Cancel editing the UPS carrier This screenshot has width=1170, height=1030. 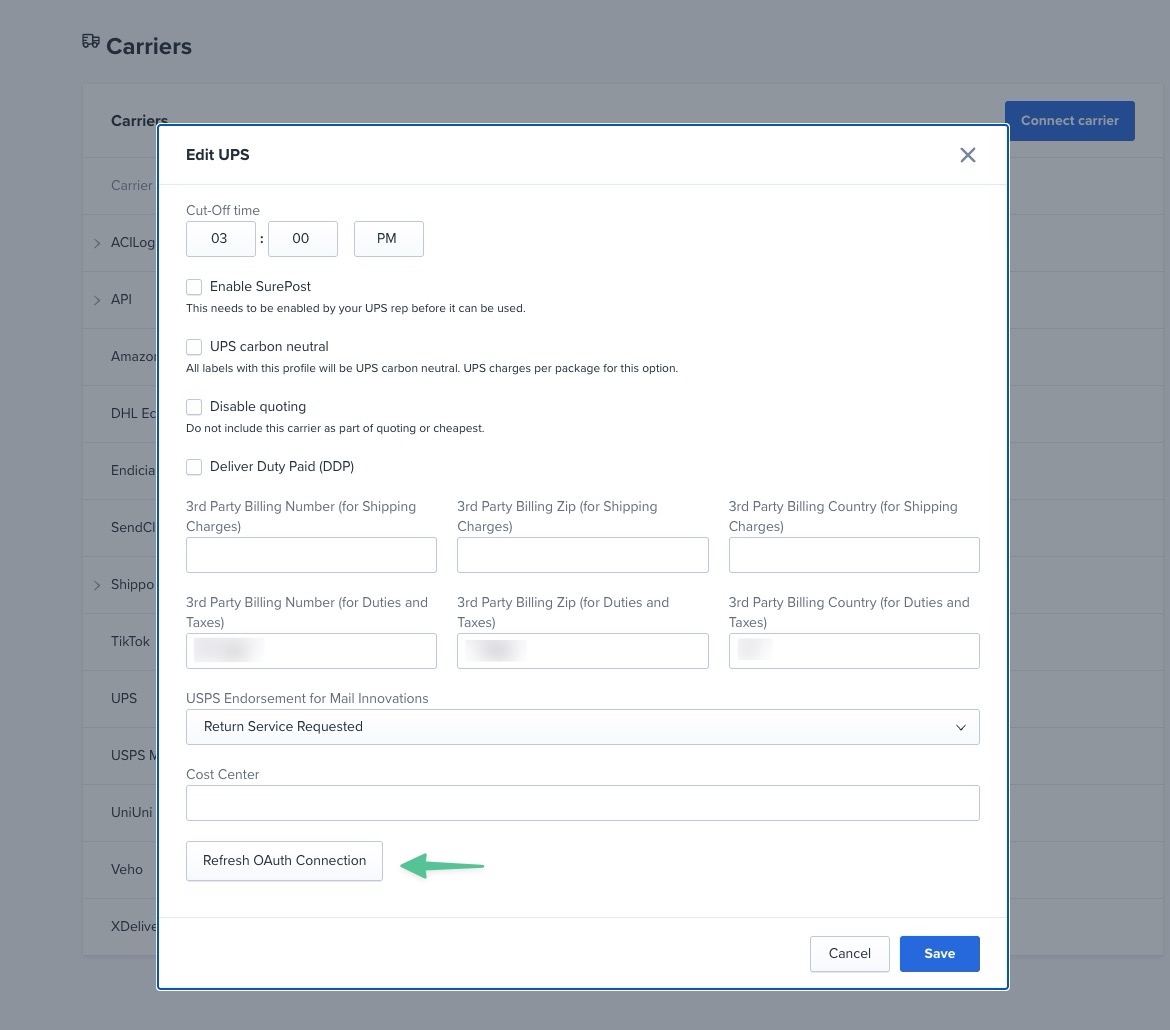[849, 953]
